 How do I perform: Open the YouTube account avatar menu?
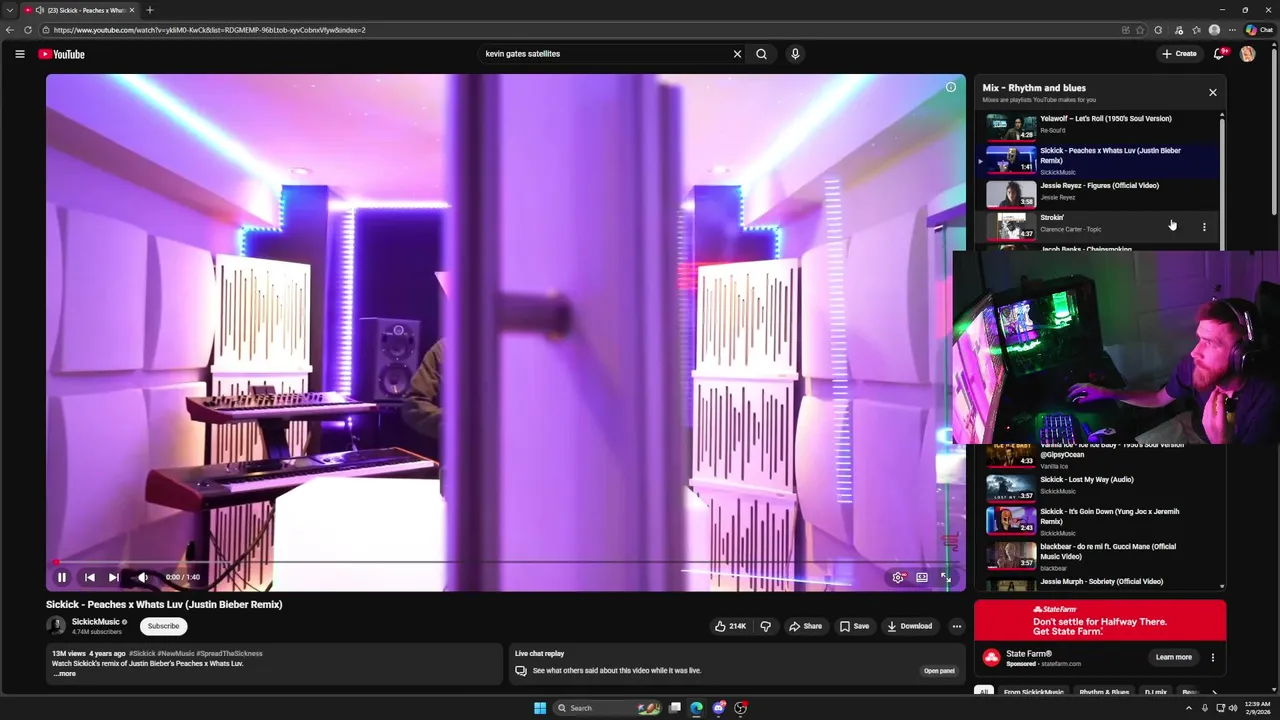coord(1247,54)
